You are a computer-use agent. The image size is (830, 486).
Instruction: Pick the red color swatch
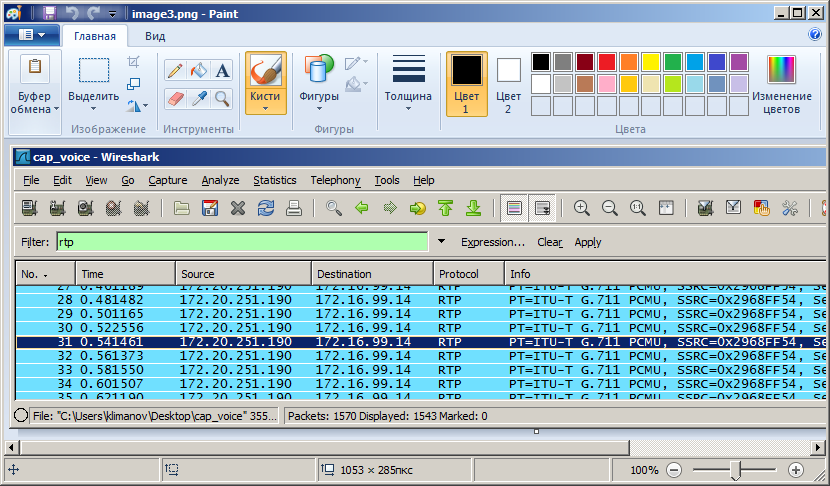tap(607, 62)
